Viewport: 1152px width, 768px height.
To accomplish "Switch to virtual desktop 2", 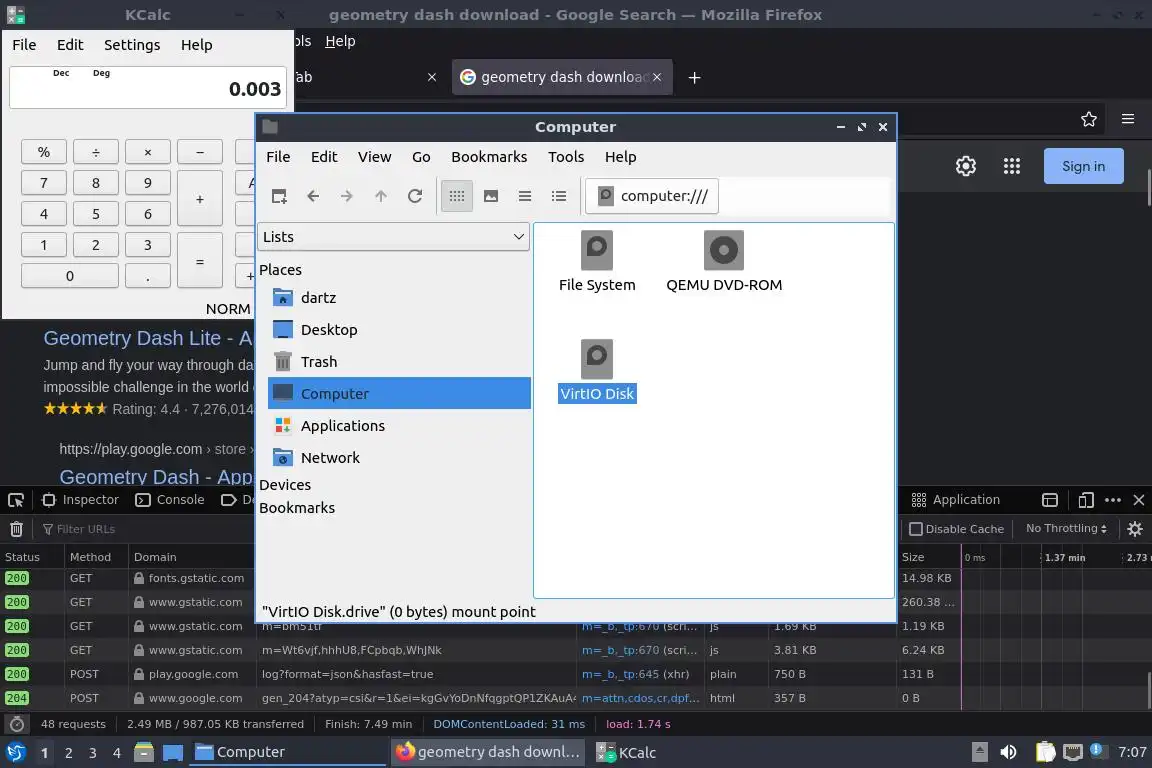I will pyautogui.click(x=68, y=753).
